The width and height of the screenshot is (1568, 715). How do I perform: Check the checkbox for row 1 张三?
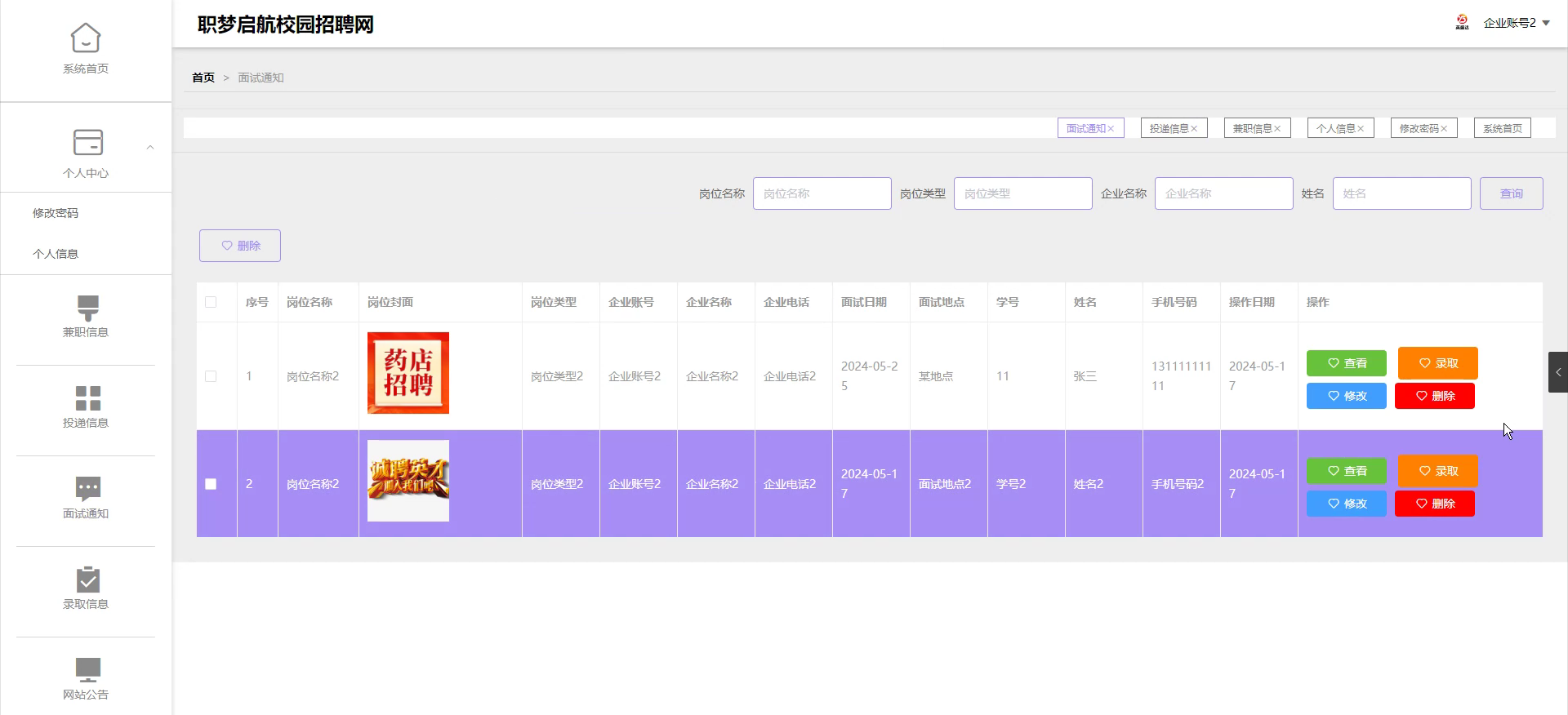(211, 376)
